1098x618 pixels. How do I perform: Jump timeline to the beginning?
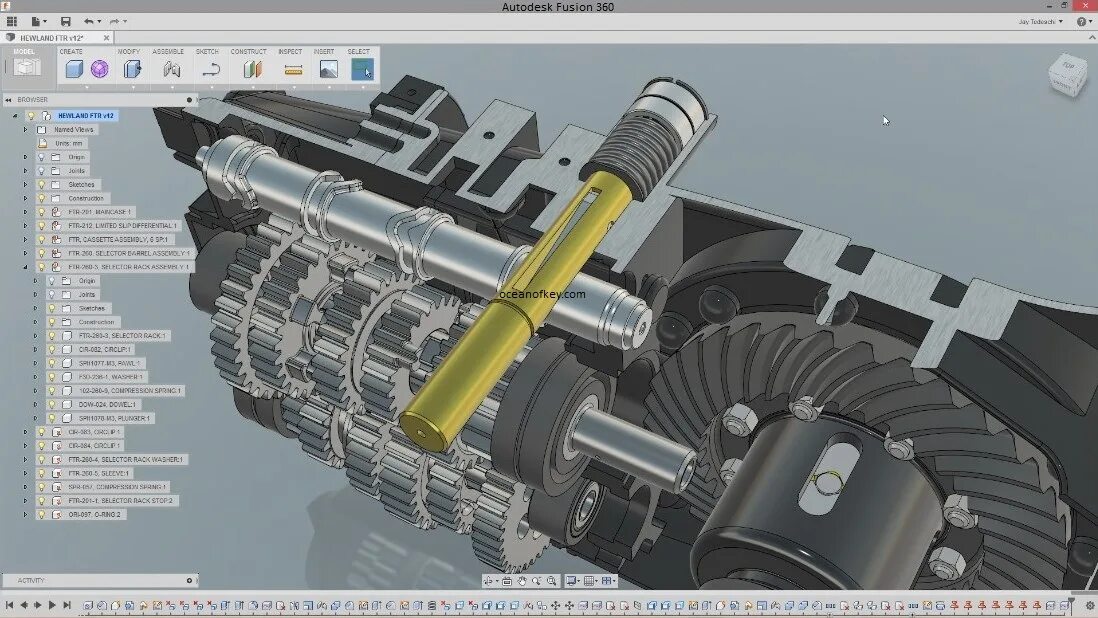point(9,605)
